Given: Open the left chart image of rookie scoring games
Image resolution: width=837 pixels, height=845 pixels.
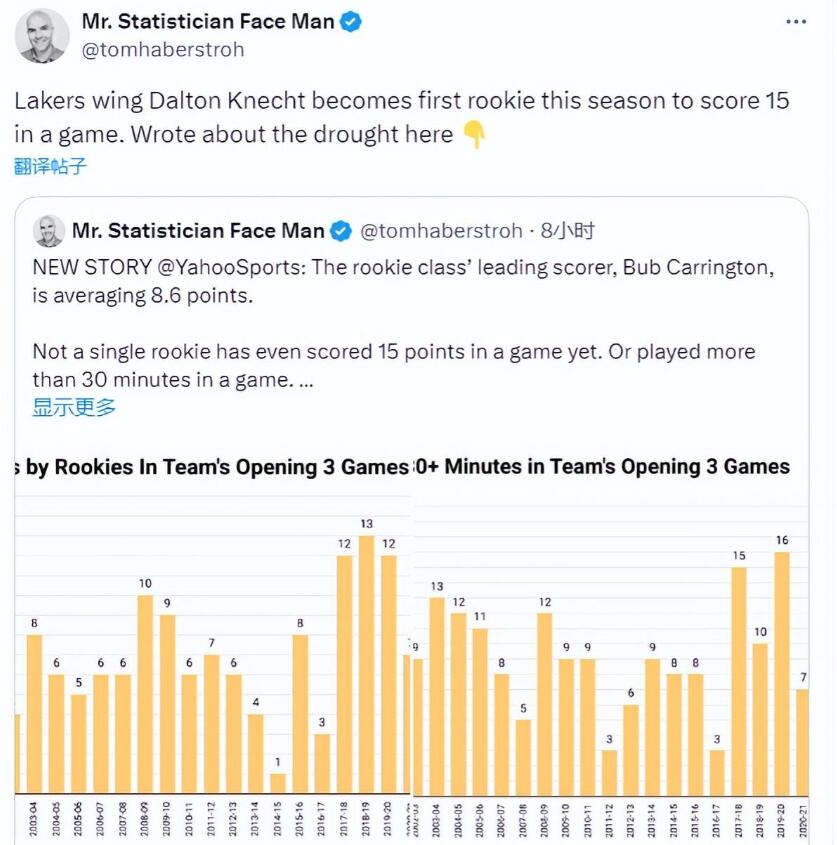Looking at the screenshot, I should pos(214,640).
